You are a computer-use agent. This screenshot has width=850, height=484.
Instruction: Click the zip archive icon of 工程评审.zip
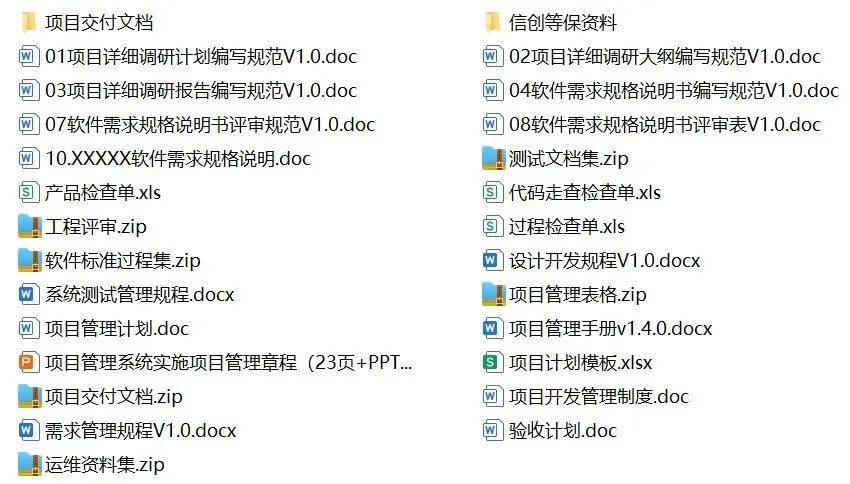(29, 227)
